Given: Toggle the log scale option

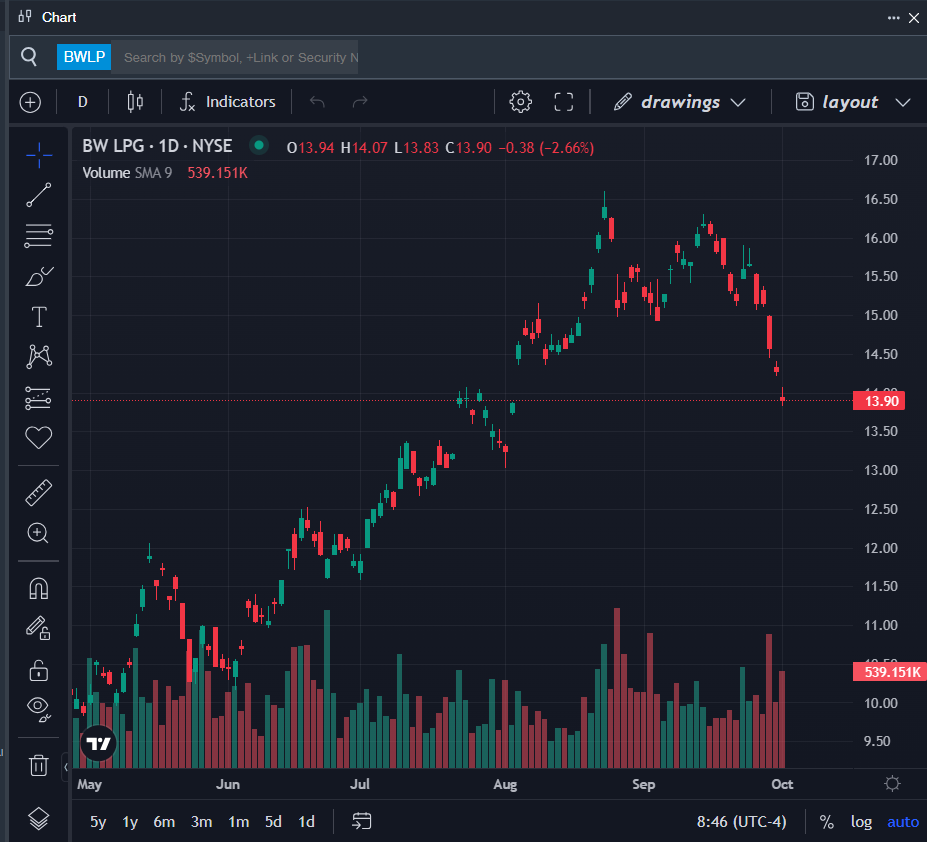Looking at the screenshot, I should coord(861,822).
